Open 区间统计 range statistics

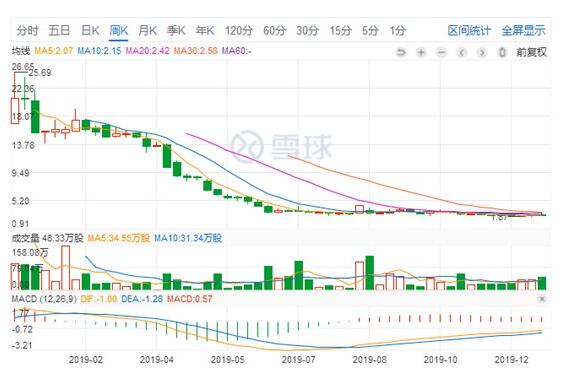(469, 31)
